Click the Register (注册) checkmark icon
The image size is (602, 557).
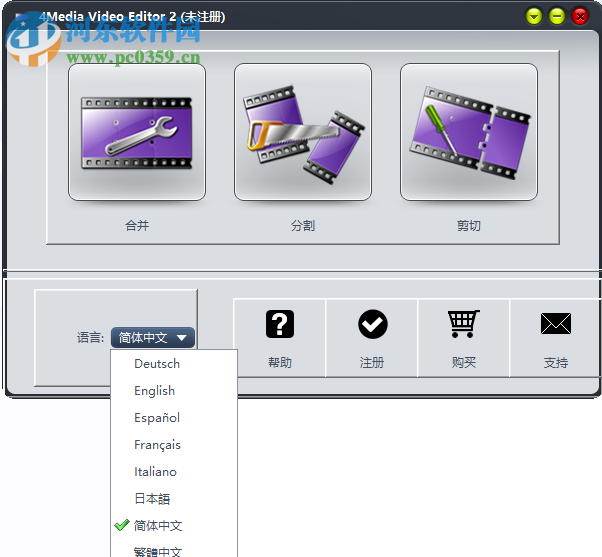click(372, 324)
